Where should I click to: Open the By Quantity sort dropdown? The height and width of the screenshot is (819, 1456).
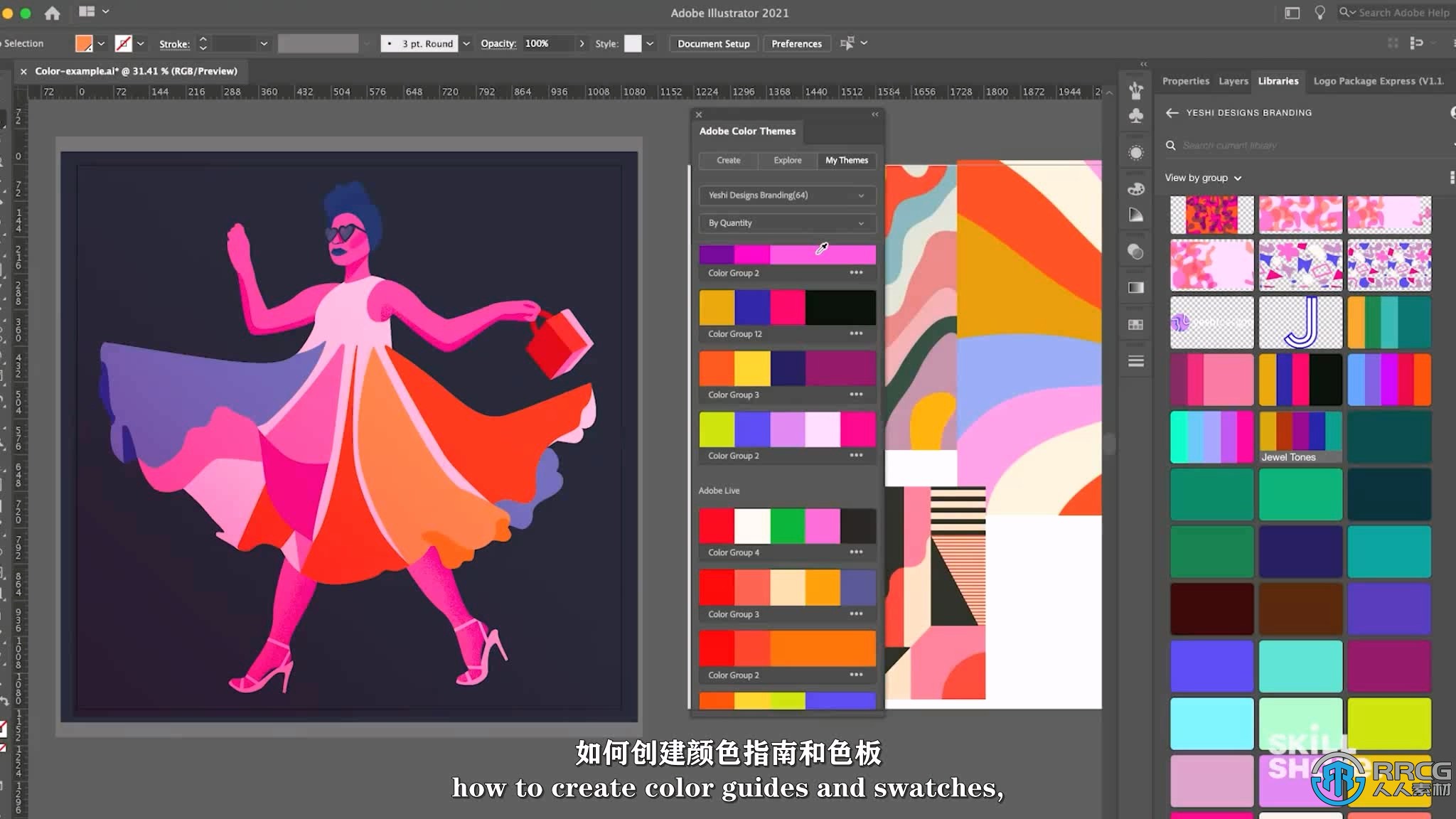point(787,223)
